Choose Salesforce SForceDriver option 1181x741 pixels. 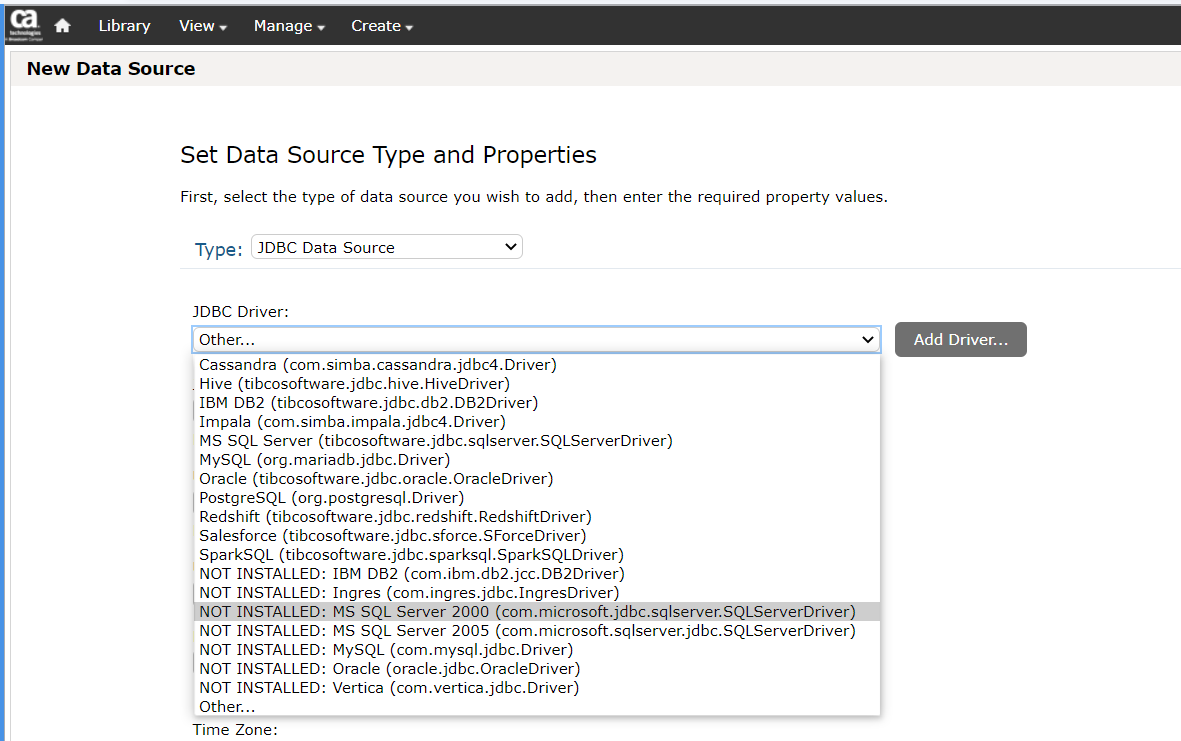point(392,536)
